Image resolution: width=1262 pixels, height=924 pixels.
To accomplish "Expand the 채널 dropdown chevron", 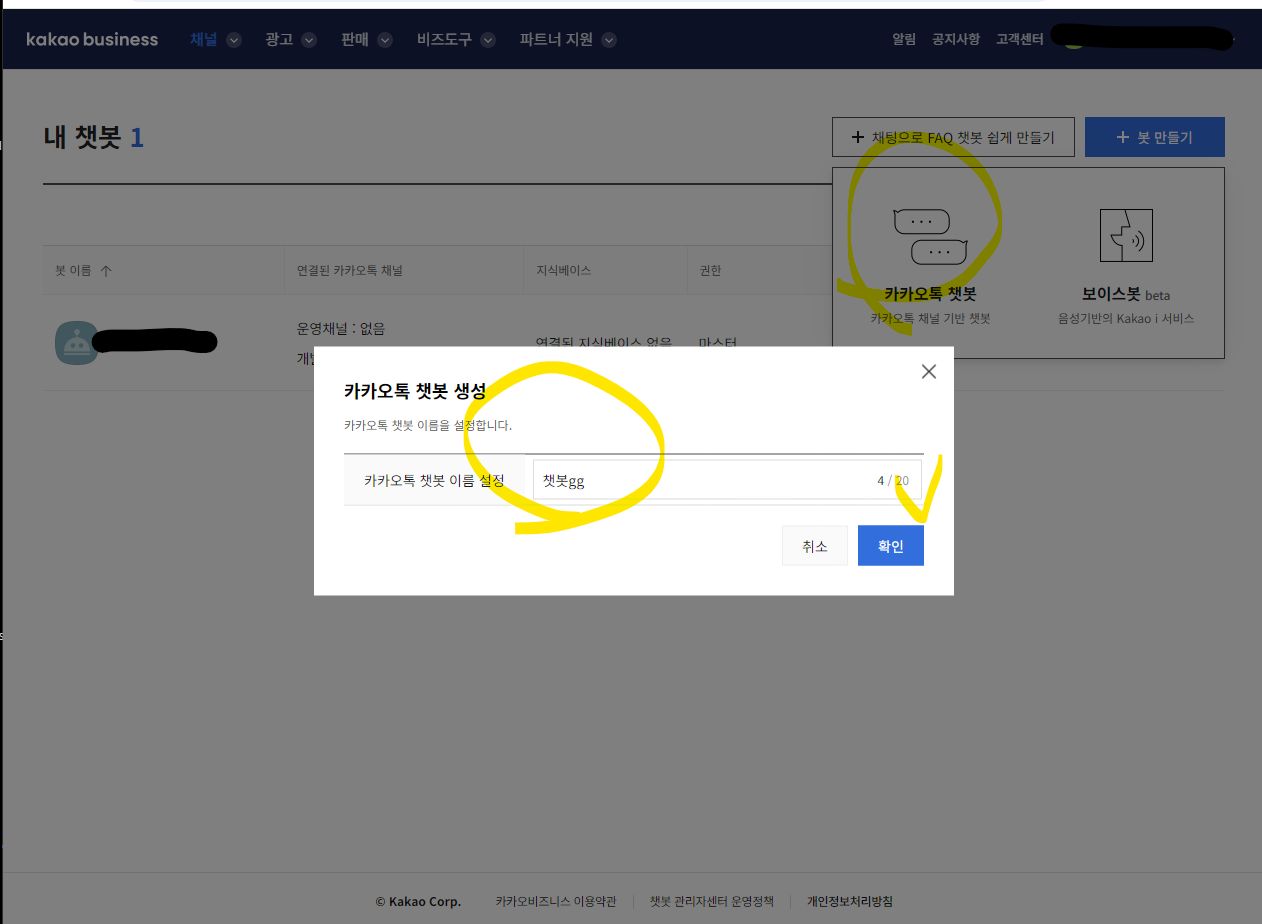I will [x=234, y=40].
